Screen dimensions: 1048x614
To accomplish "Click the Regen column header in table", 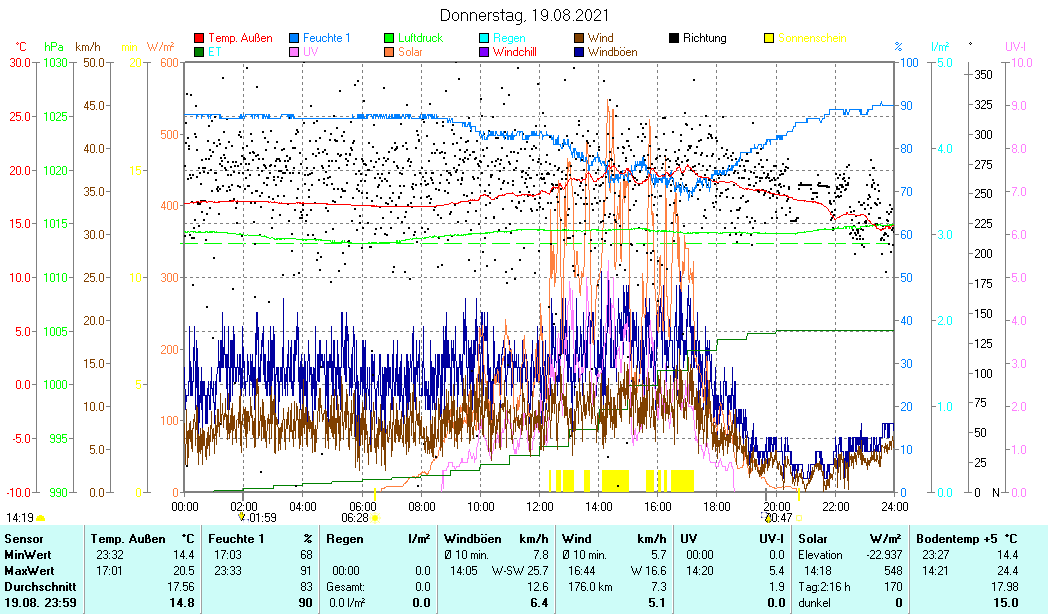I will (x=345, y=539).
